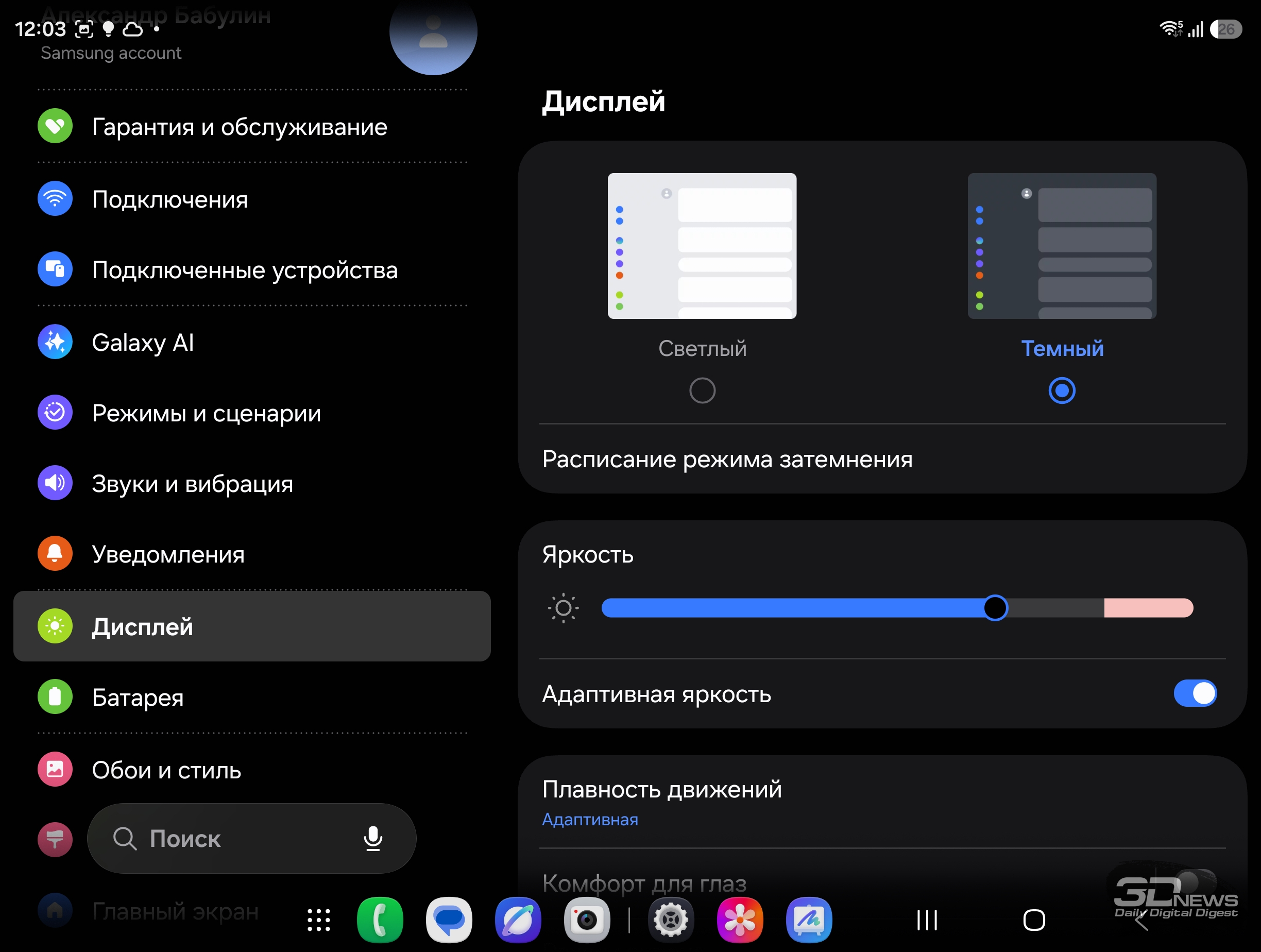Viewport: 1261px width, 952px height.
Task: Open the Уведомления settings section
Action: click(252, 553)
